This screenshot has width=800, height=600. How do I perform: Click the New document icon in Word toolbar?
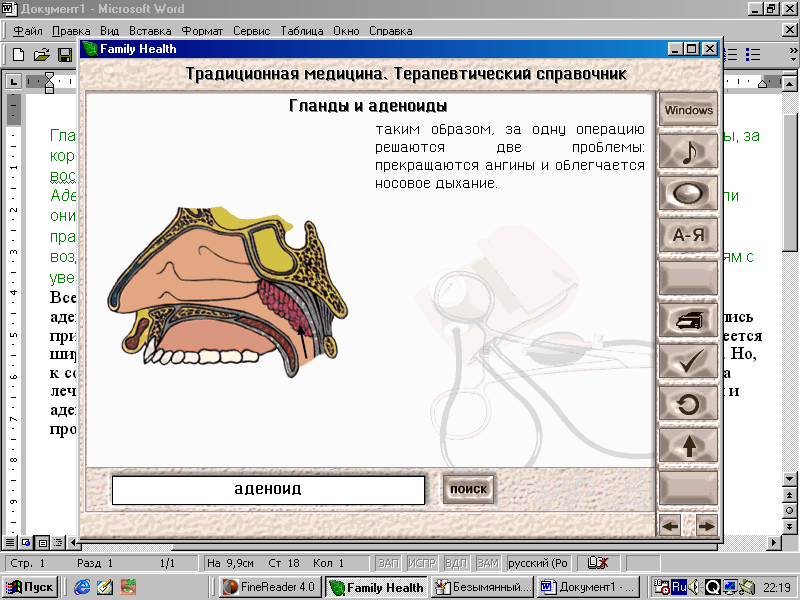pyautogui.click(x=19, y=54)
